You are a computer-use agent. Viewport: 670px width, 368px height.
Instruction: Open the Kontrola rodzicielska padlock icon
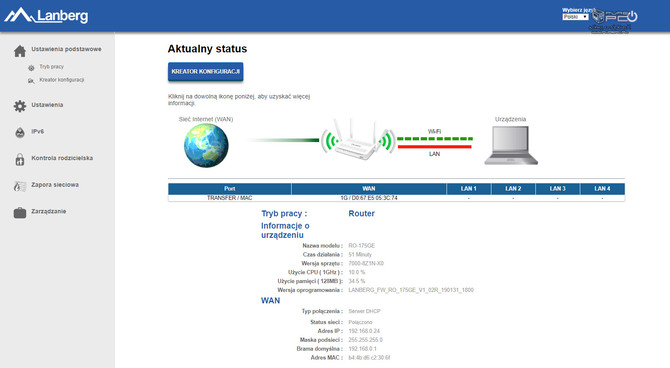[x=20, y=159]
